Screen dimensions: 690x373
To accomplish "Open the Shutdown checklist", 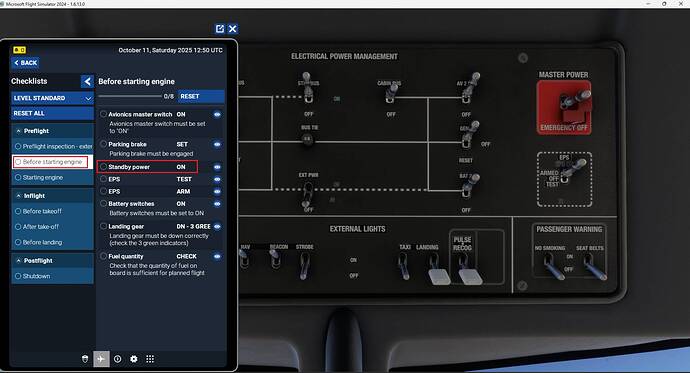I will point(52,276).
